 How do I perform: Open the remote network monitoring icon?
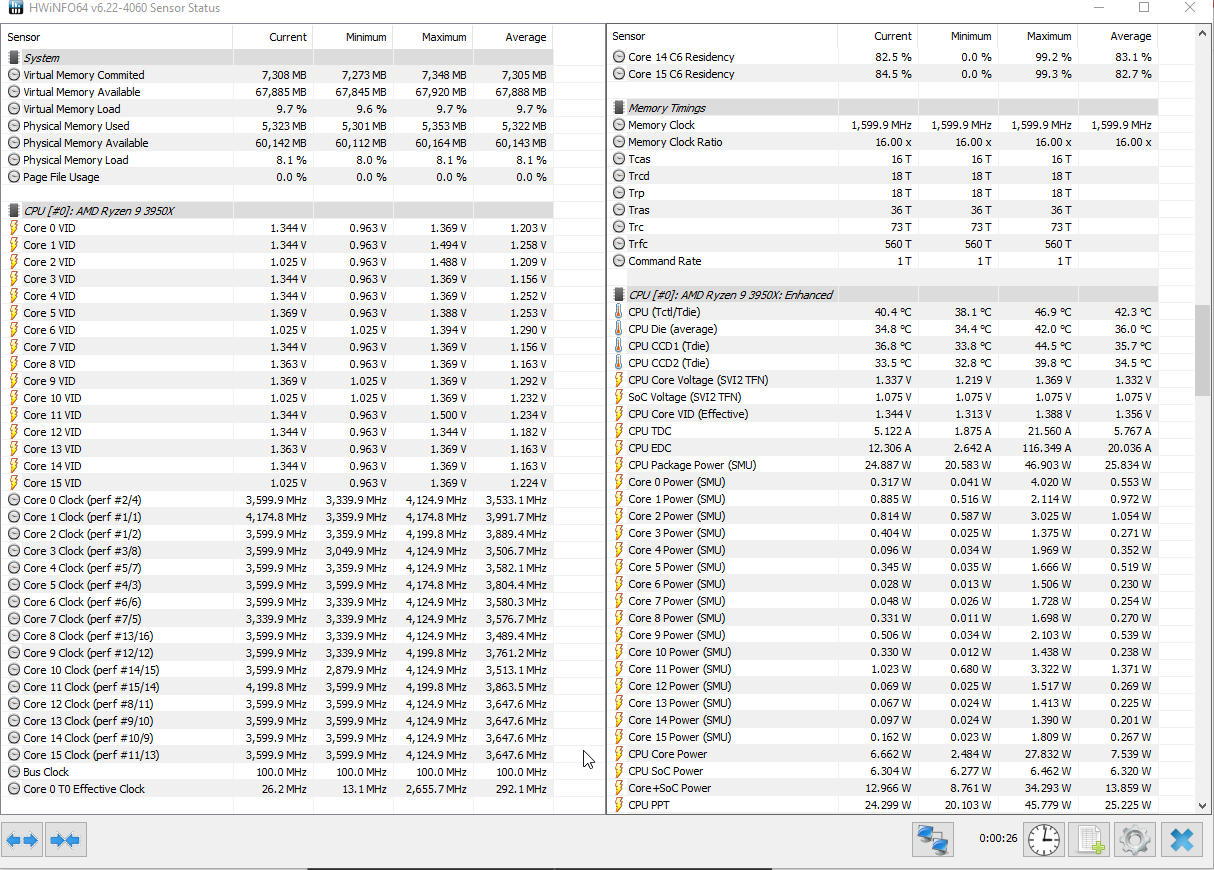[x=932, y=840]
